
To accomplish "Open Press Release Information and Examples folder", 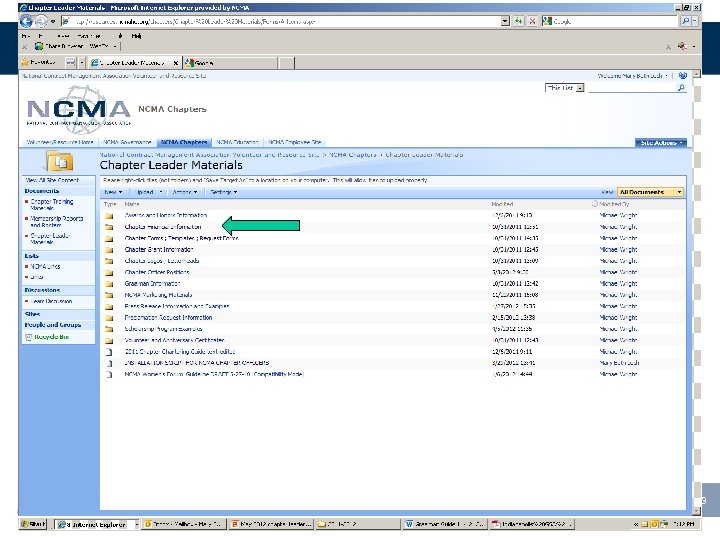I will (177, 306).
